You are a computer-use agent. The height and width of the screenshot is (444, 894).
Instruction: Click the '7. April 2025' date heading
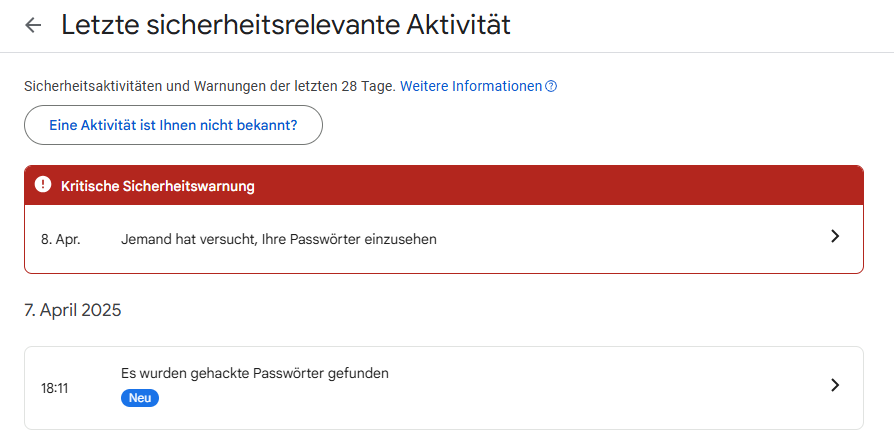72,310
